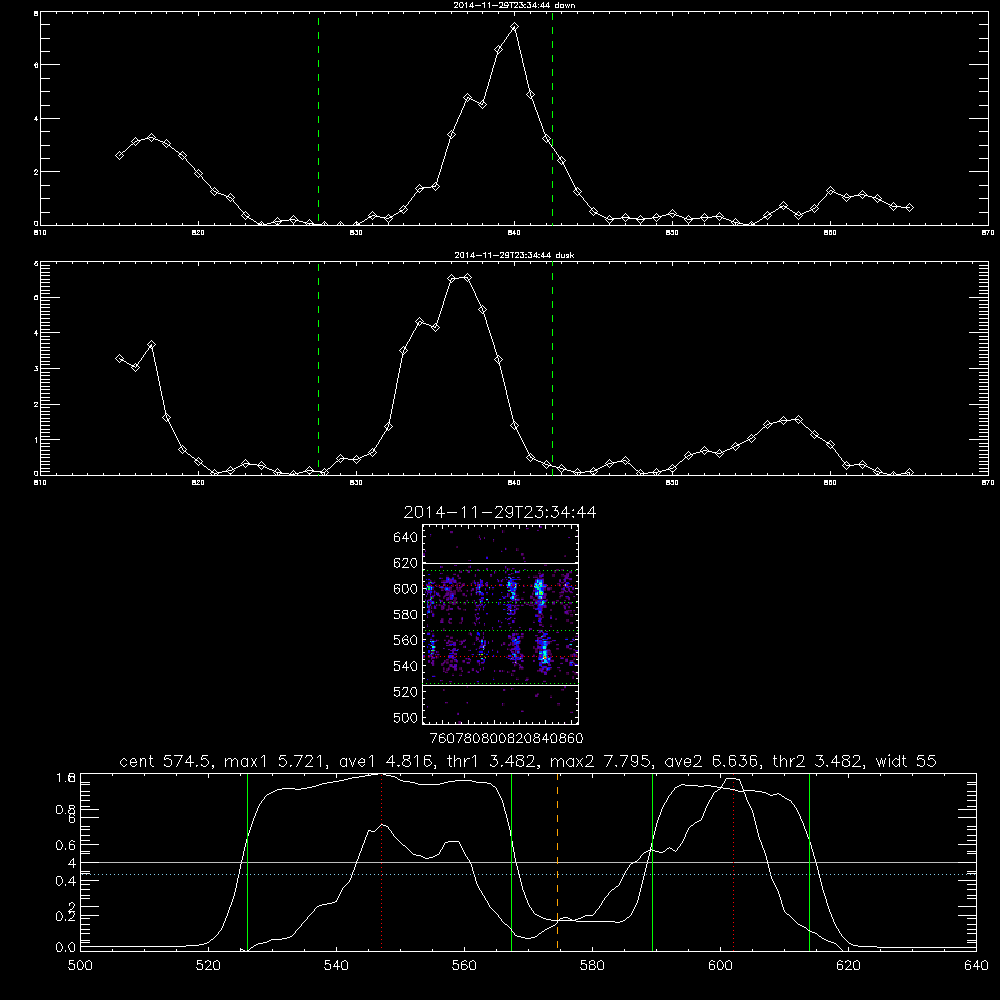Click x-axis label 520 of the profile plot
1000x1000 pixels.
click(208, 965)
